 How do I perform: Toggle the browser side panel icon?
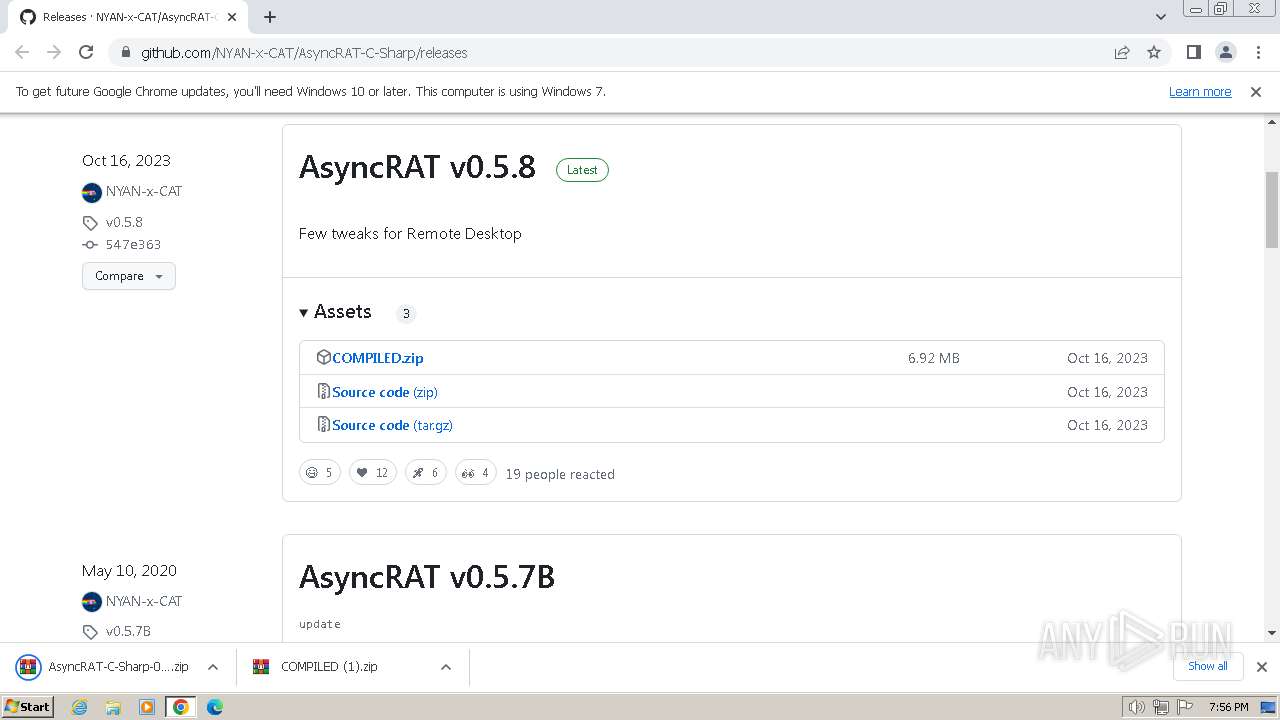click(x=1193, y=52)
